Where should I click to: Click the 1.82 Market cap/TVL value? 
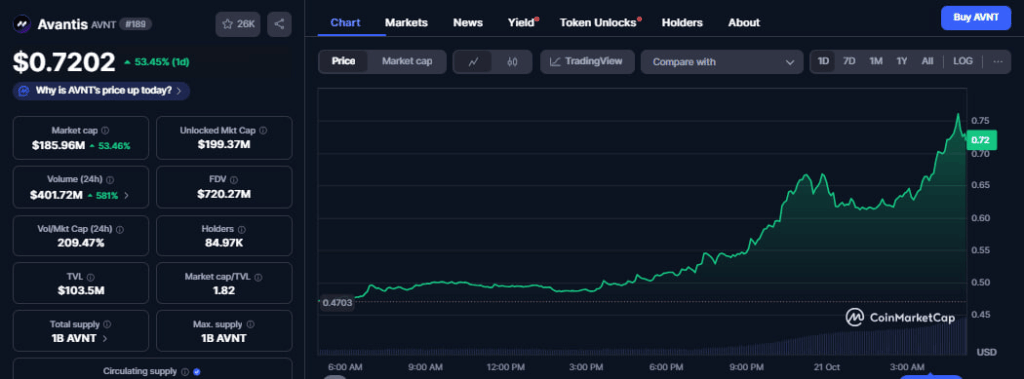coord(224,291)
